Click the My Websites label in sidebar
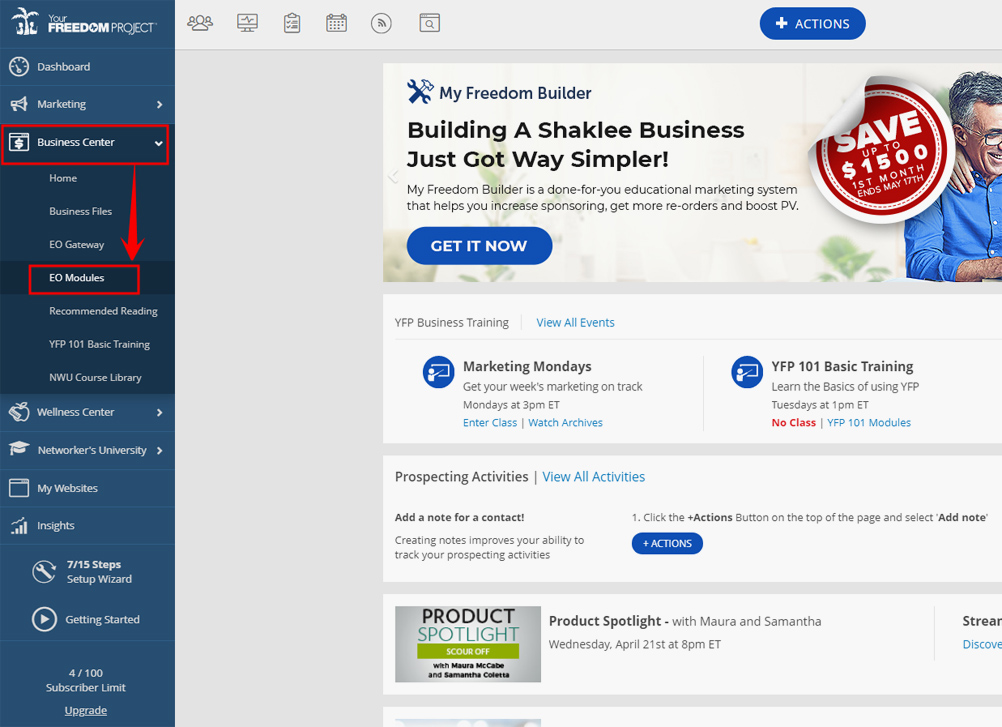 67,488
